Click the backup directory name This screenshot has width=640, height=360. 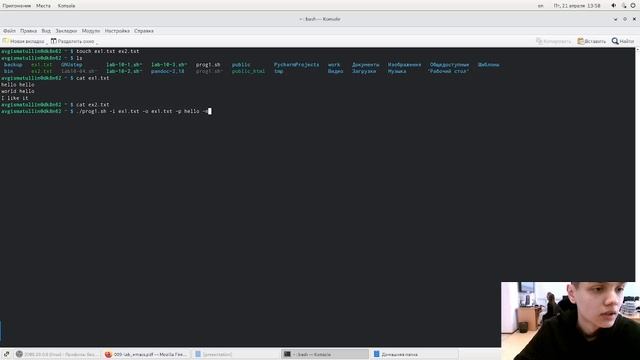(x=13, y=64)
